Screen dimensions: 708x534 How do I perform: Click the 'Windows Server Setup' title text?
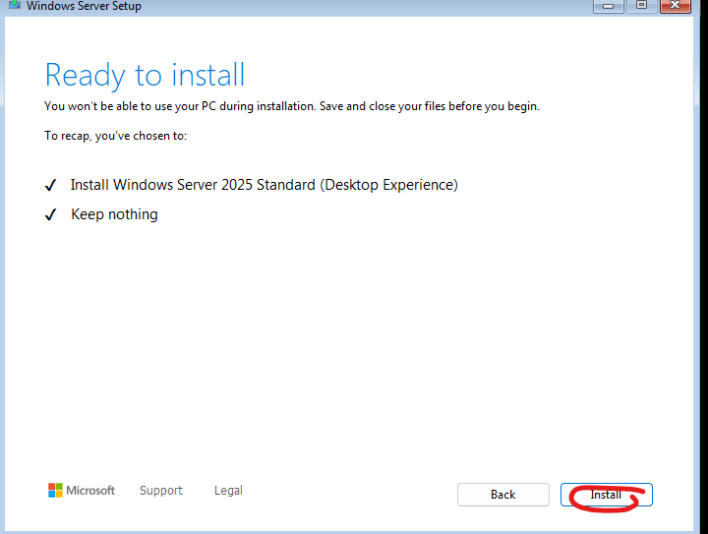click(x=84, y=6)
